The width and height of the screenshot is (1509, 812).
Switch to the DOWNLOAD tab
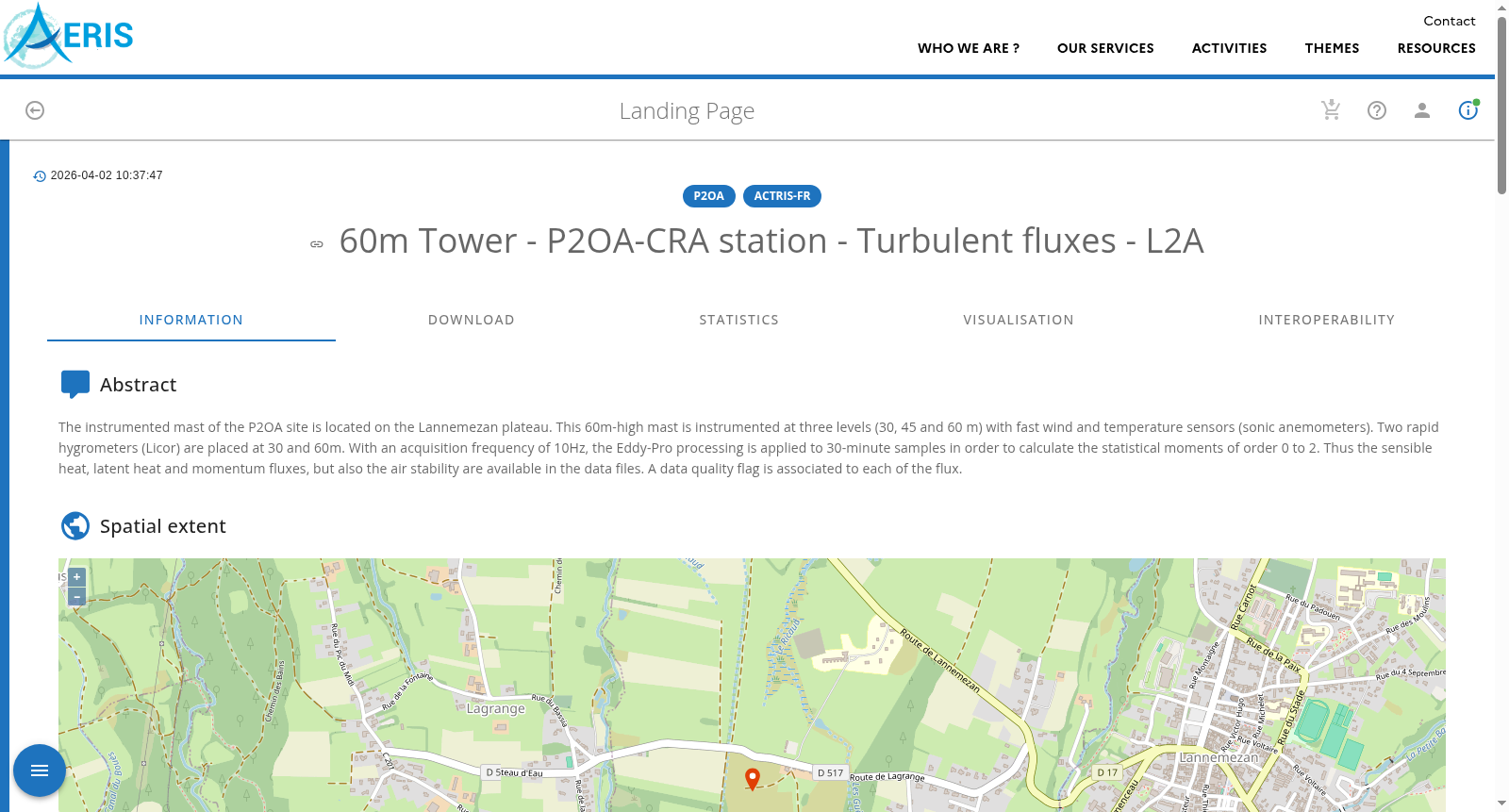[x=472, y=320]
